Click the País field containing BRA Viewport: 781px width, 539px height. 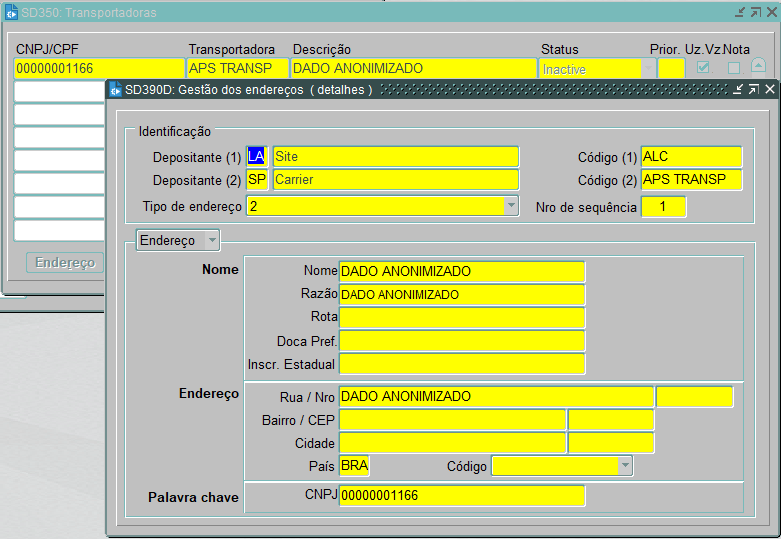point(354,466)
